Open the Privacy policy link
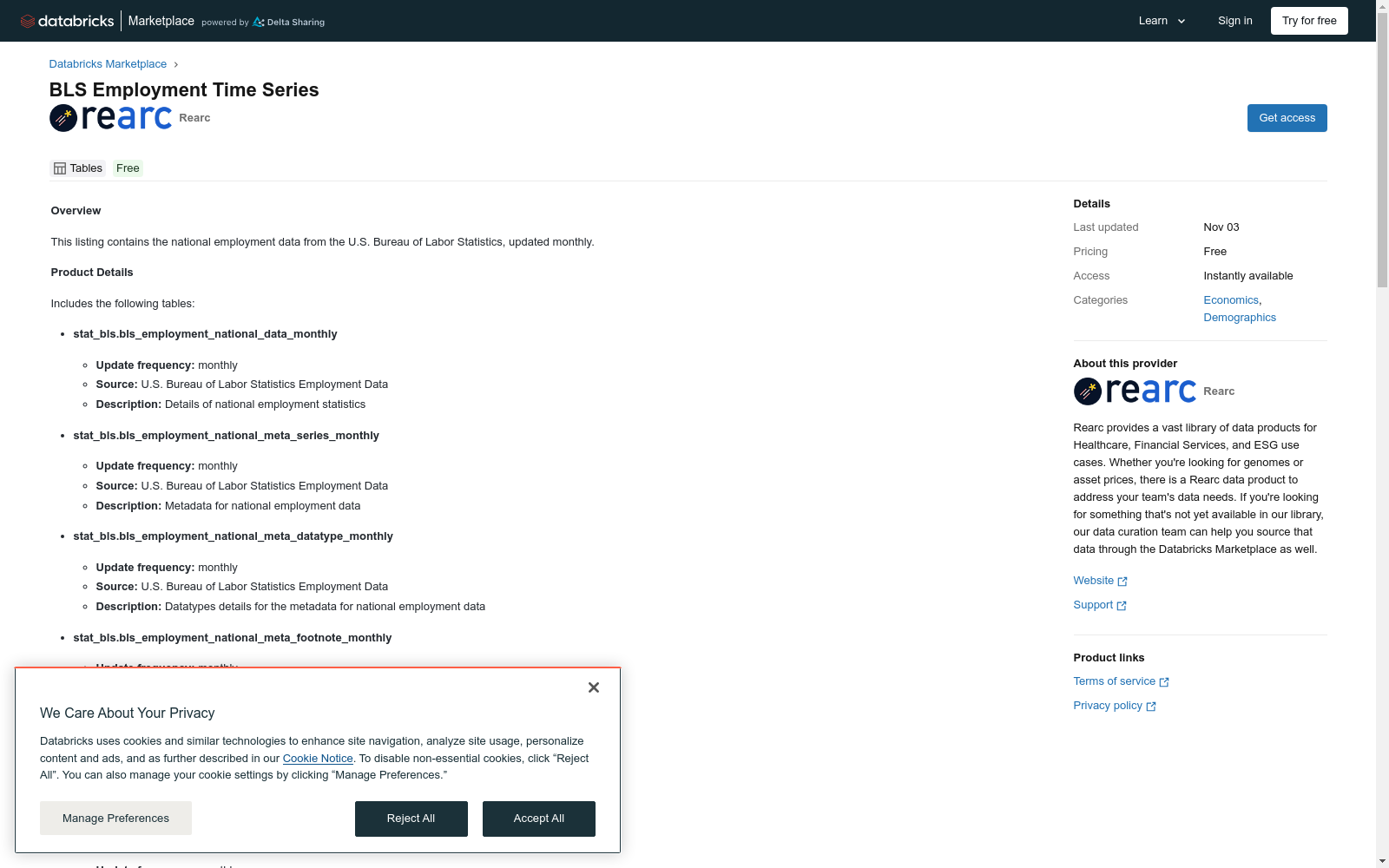 1108,706
